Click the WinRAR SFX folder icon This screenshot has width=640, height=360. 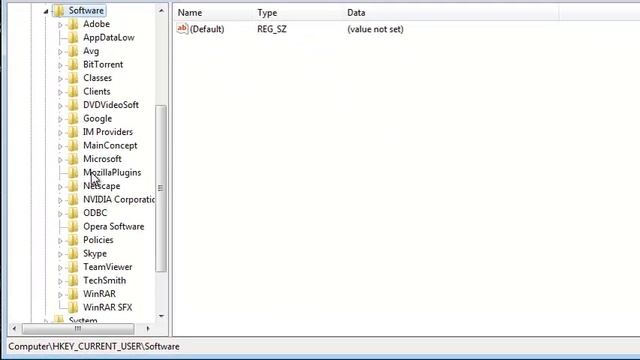click(x=73, y=307)
